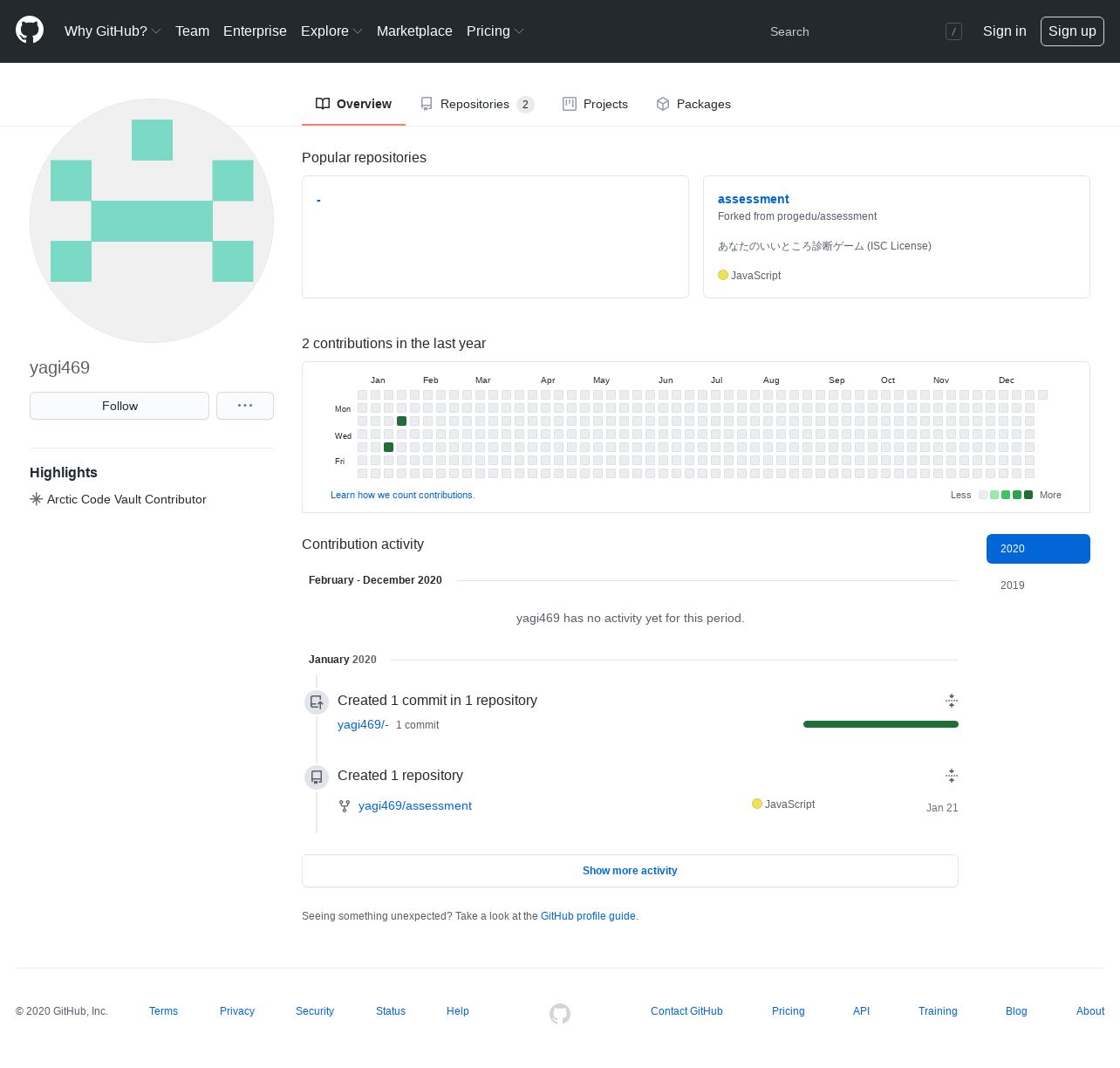Collapse the 'Created 1 commit' activity section
Viewport: 1120px width, 1068px height.
tap(952, 701)
